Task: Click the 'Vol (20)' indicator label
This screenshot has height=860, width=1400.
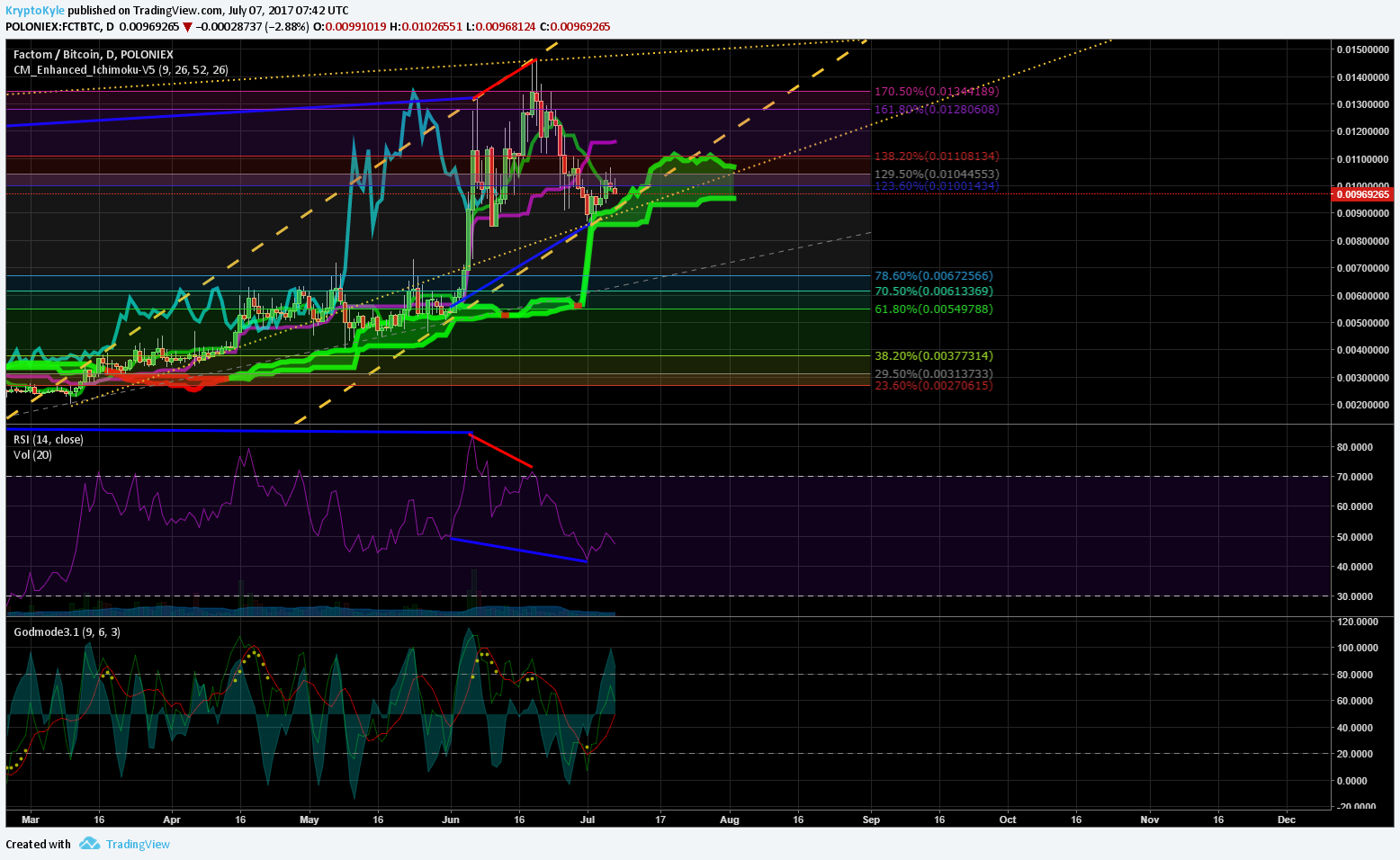Action: pyautogui.click(x=33, y=455)
